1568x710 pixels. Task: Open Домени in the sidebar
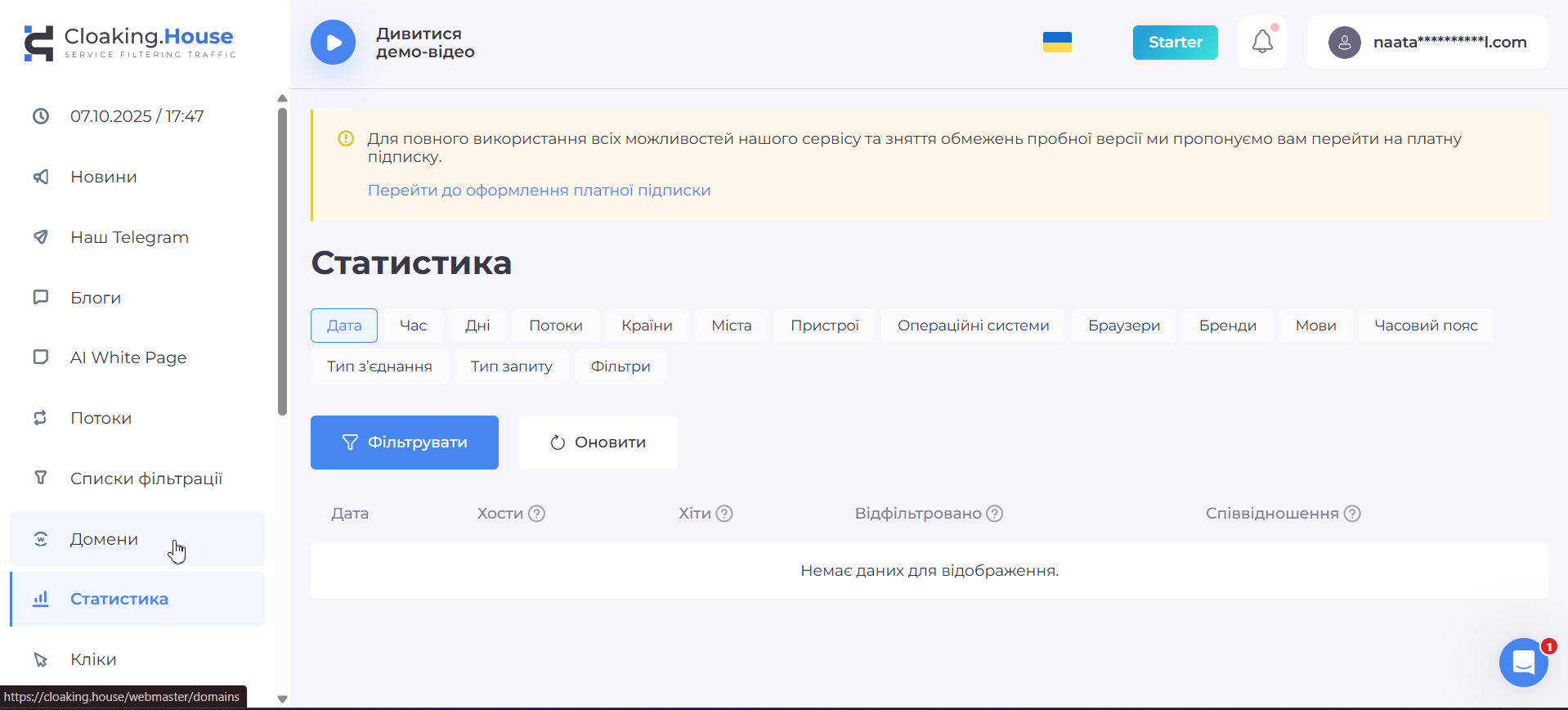tap(104, 539)
